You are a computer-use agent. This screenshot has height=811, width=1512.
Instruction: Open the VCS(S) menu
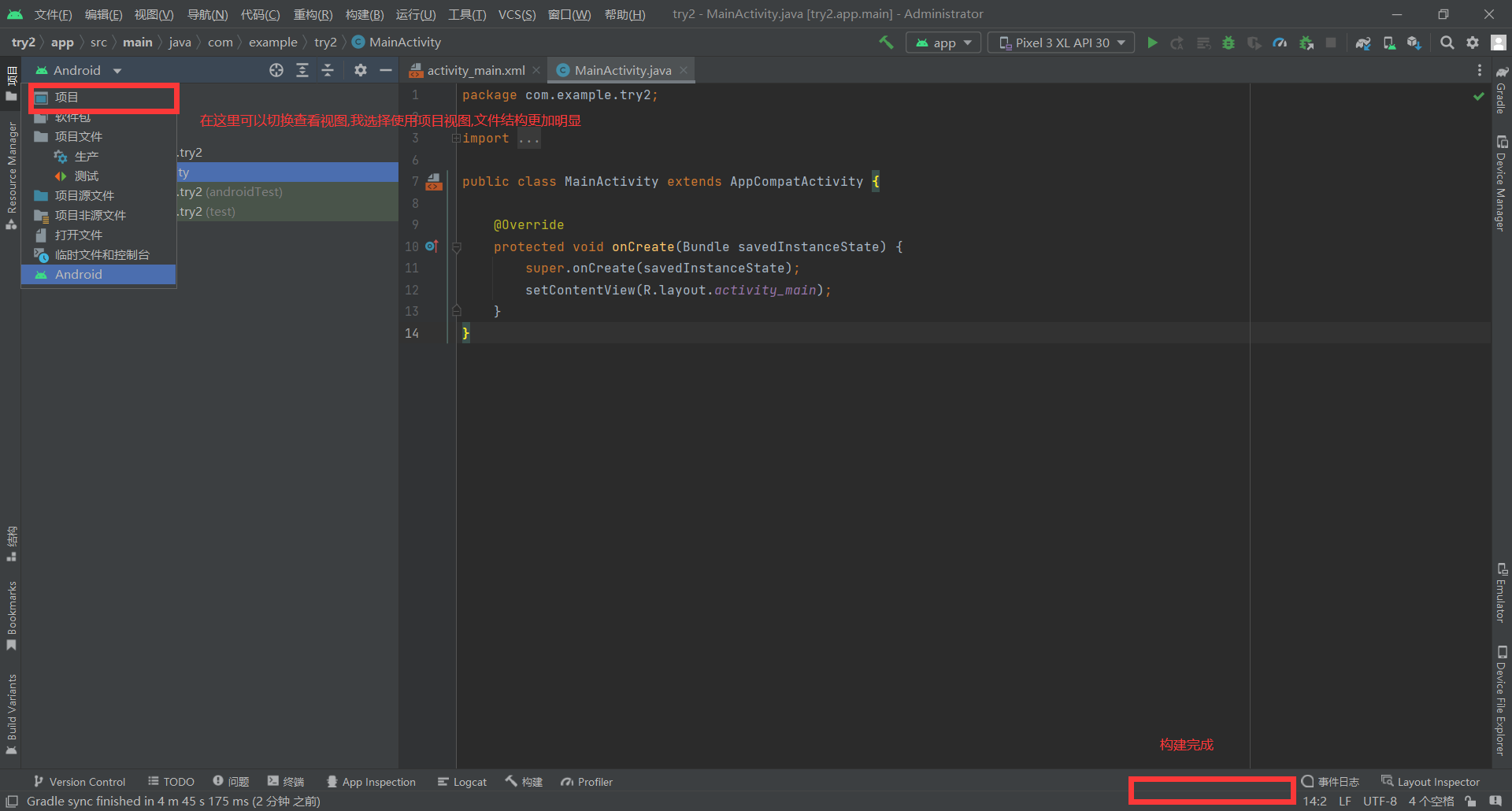517,14
